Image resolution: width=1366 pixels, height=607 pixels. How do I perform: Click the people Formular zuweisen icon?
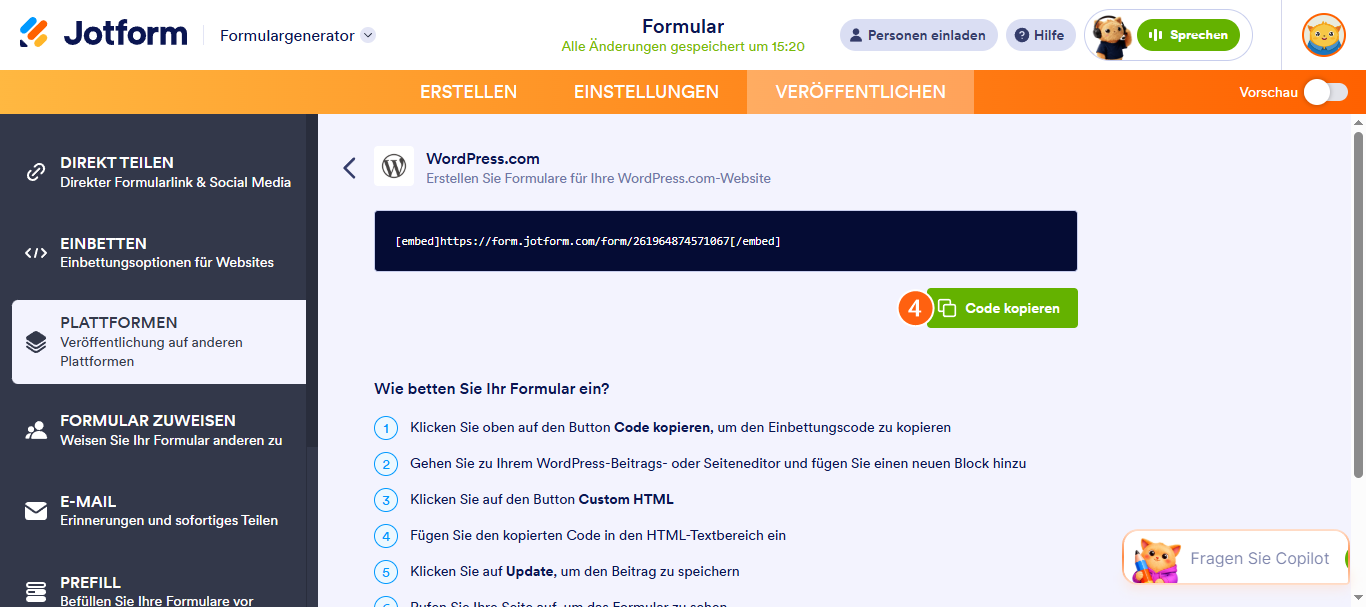pyautogui.click(x=36, y=431)
